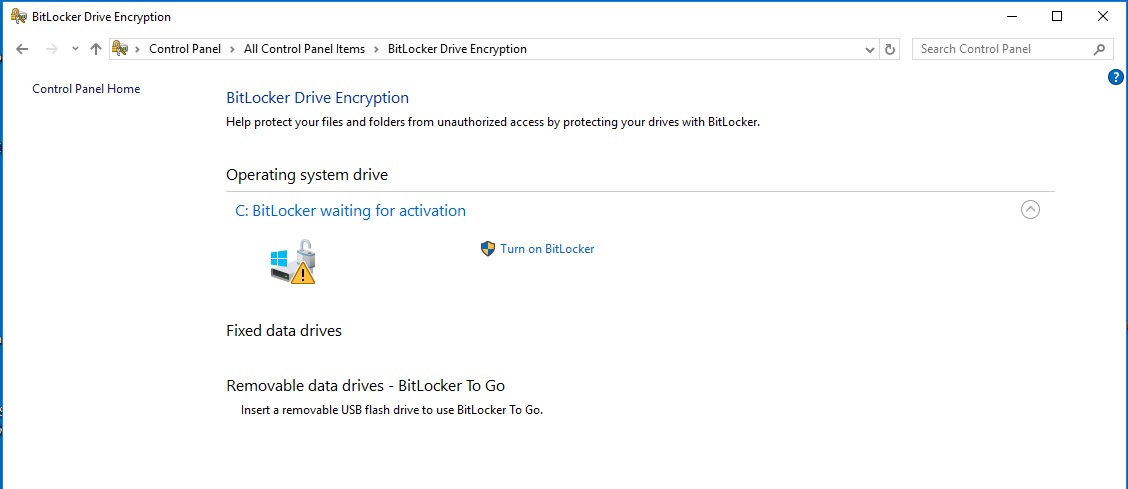The width and height of the screenshot is (1128, 489).
Task: Click the magnifier in Search Control Panel
Action: tap(1099, 49)
